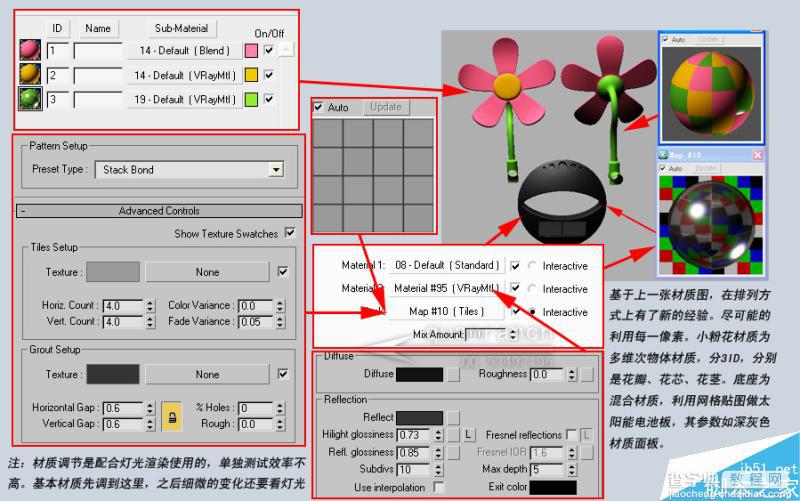The image size is (800, 501).
Task: Click the Max depth spinner arrows
Action: coord(572,469)
